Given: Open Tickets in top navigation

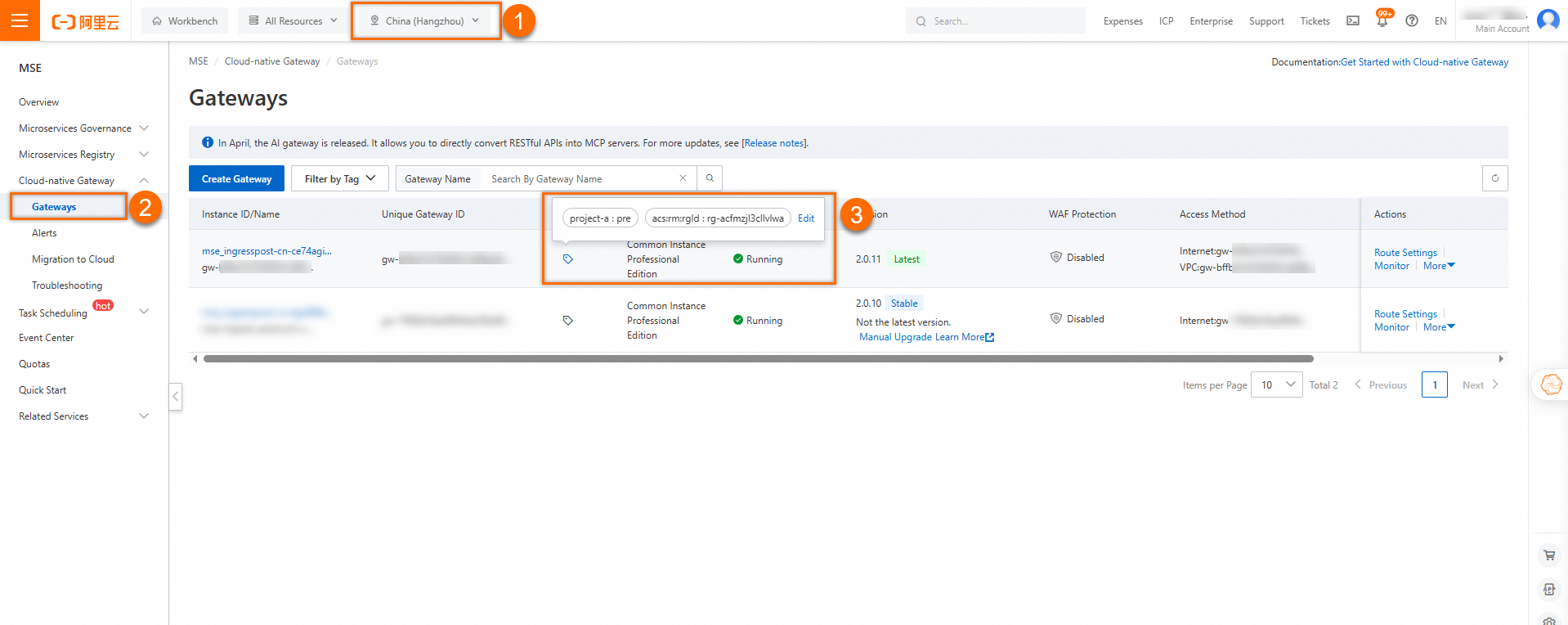Looking at the screenshot, I should (x=1315, y=21).
